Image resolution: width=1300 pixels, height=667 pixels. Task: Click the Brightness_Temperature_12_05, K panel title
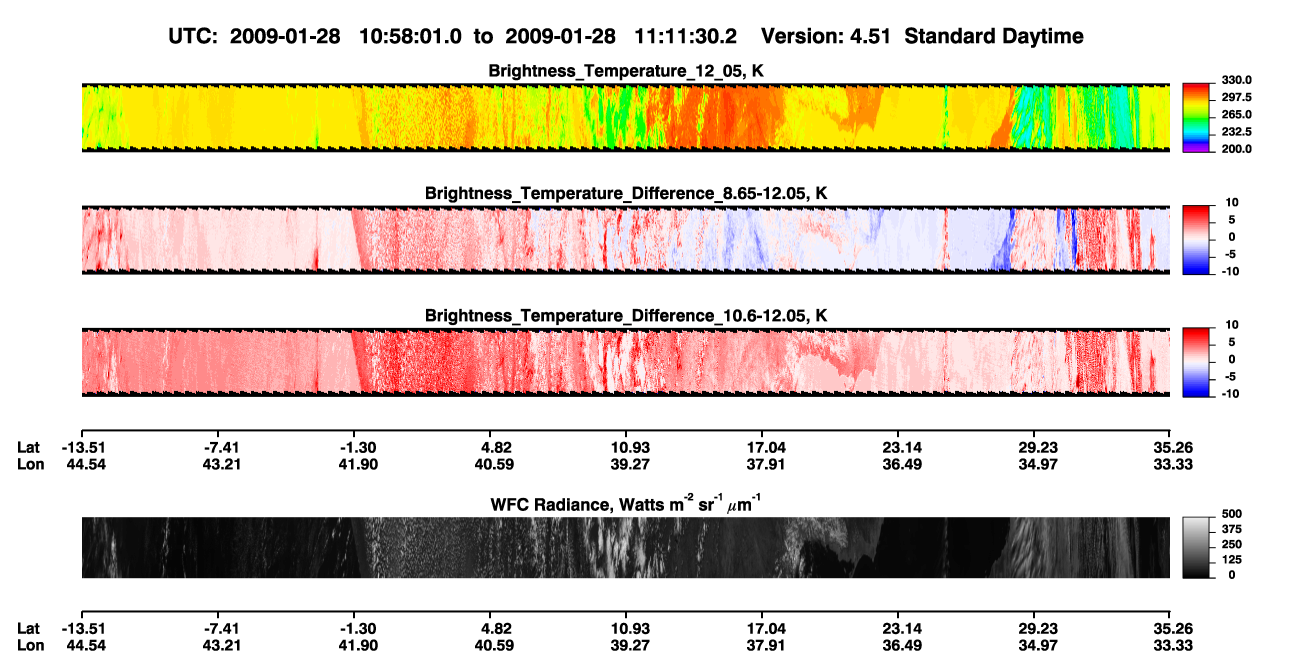(x=626, y=71)
